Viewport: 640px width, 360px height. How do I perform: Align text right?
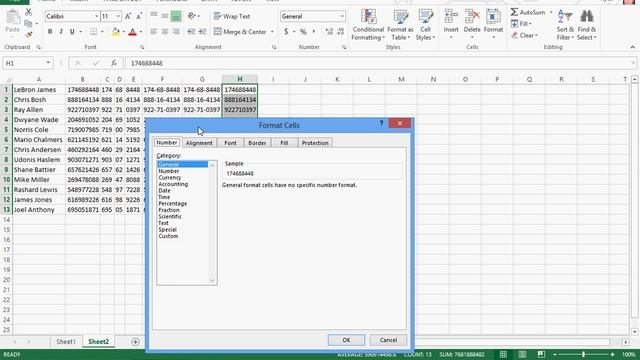coord(176,32)
